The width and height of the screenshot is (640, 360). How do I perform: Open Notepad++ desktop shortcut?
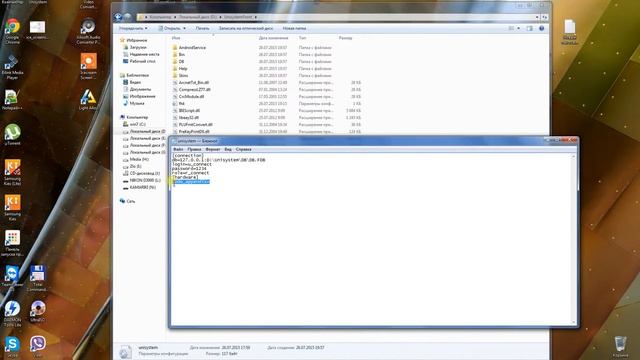coord(12,100)
